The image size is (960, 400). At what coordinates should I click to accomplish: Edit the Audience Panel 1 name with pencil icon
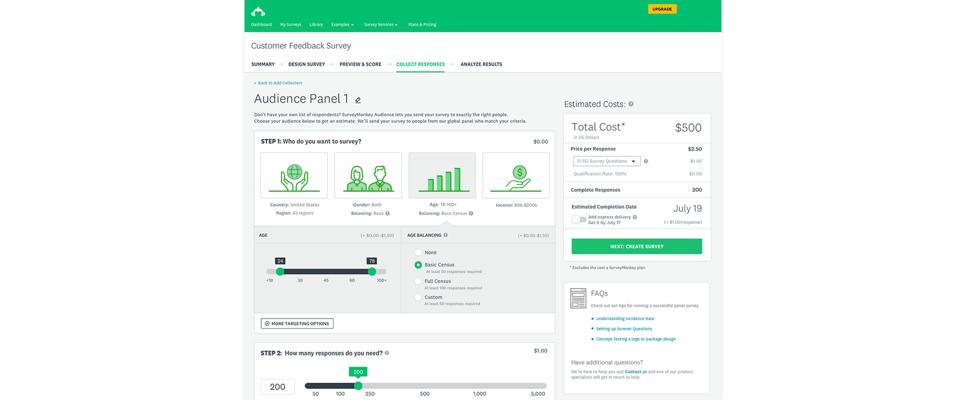point(358,100)
